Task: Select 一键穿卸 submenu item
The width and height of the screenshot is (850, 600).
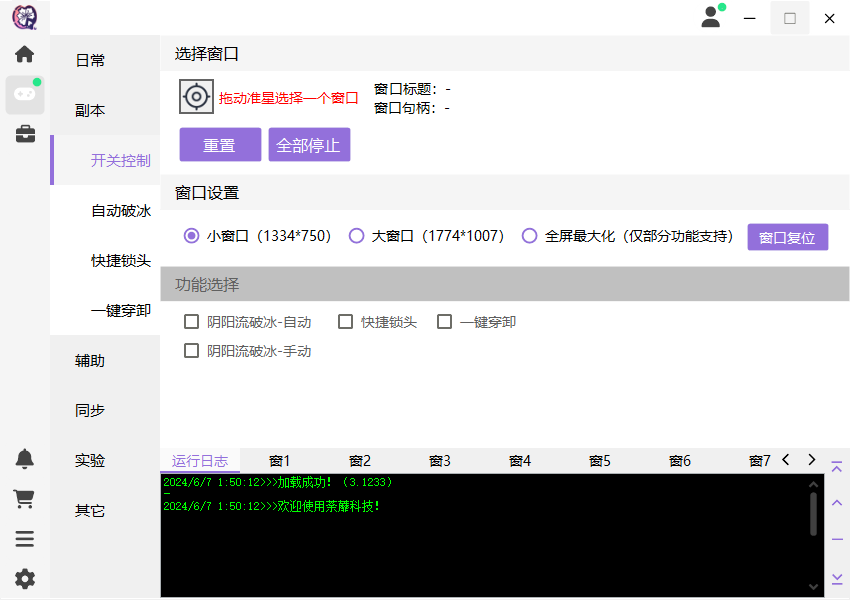Action: click(x=105, y=311)
